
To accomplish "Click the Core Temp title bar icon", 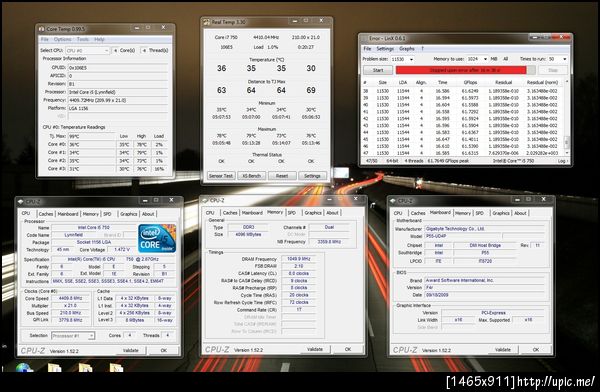I will pos(42,29).
